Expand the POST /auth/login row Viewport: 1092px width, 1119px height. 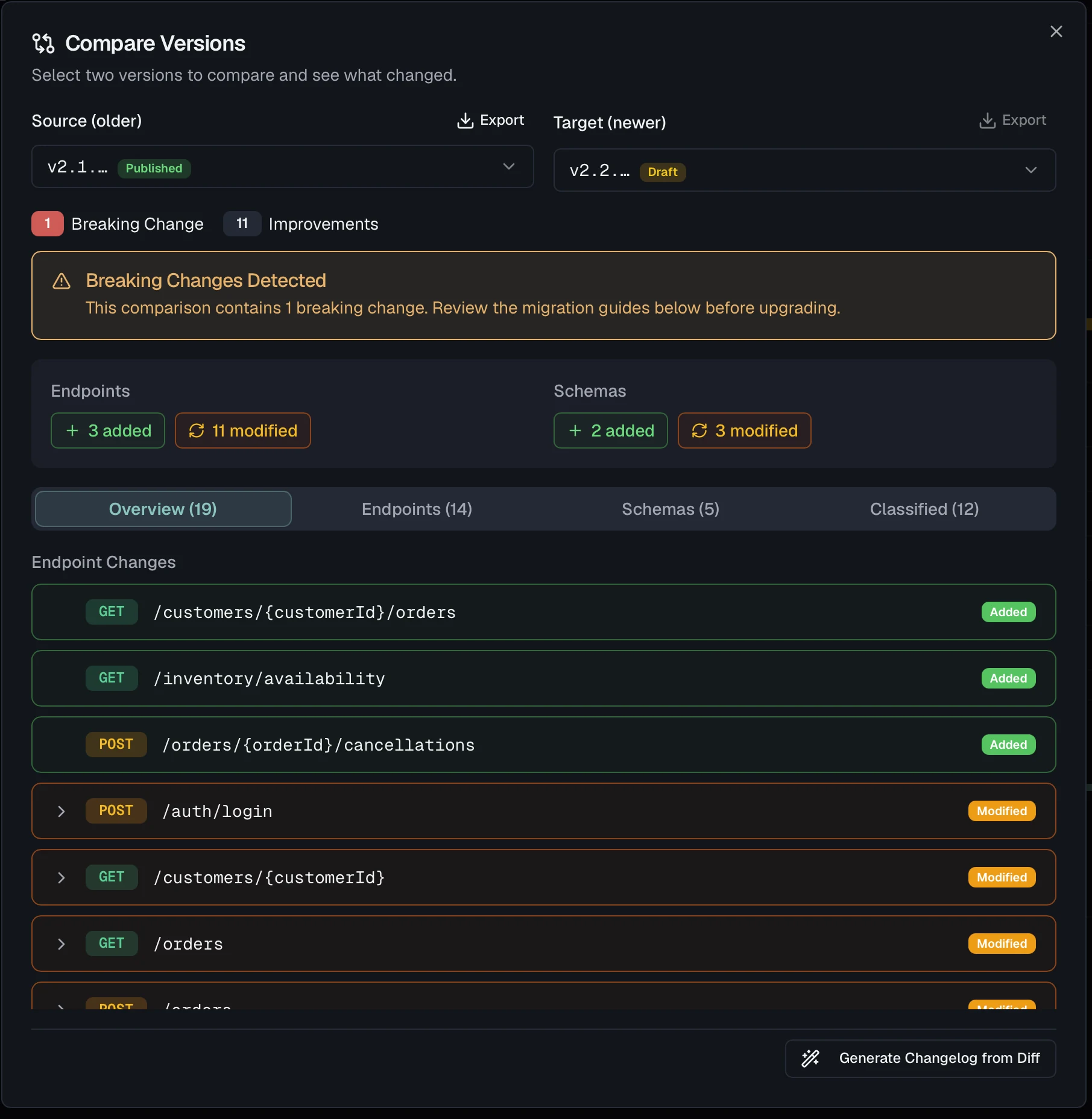coord(61,812)
